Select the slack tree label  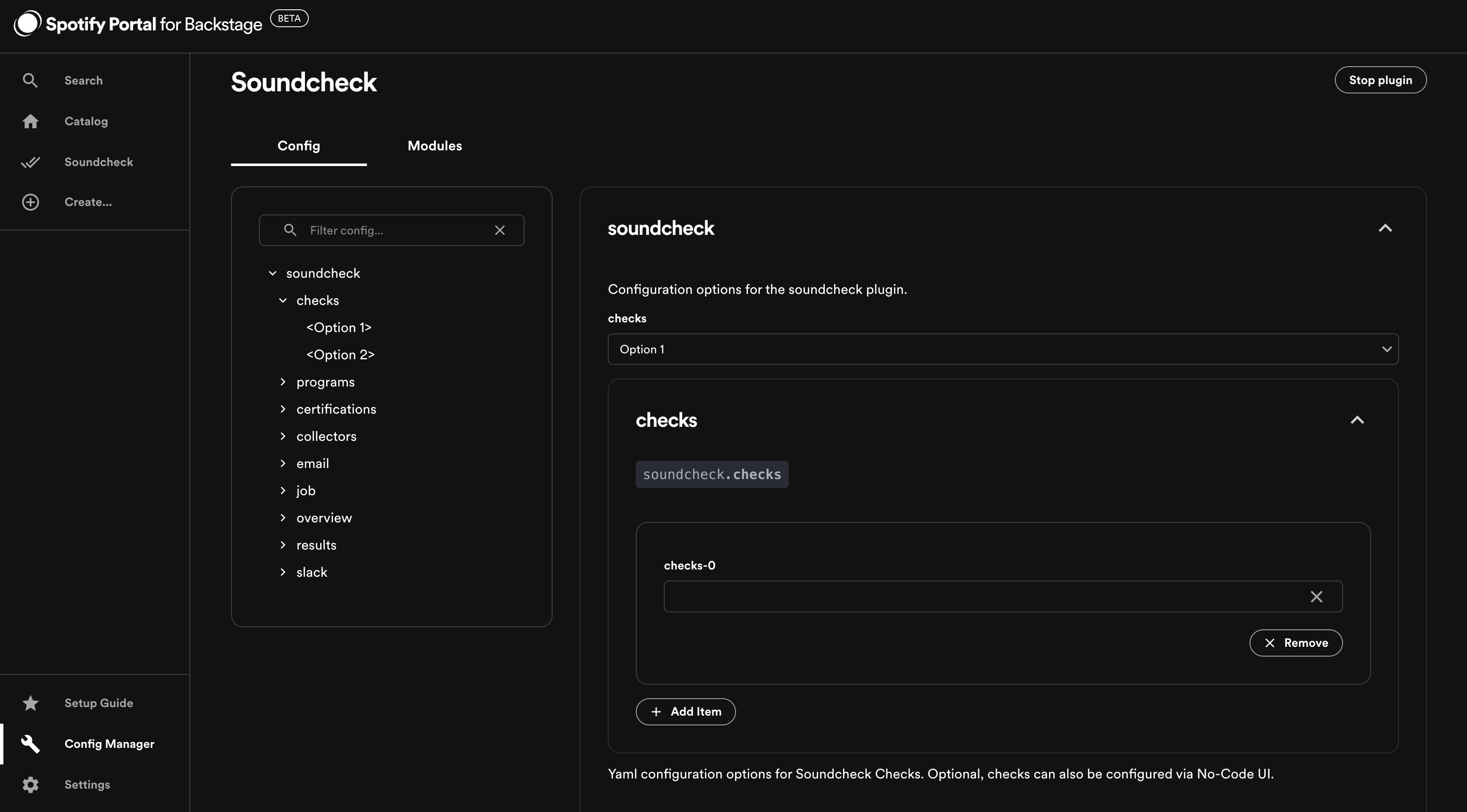coord(311,572)
